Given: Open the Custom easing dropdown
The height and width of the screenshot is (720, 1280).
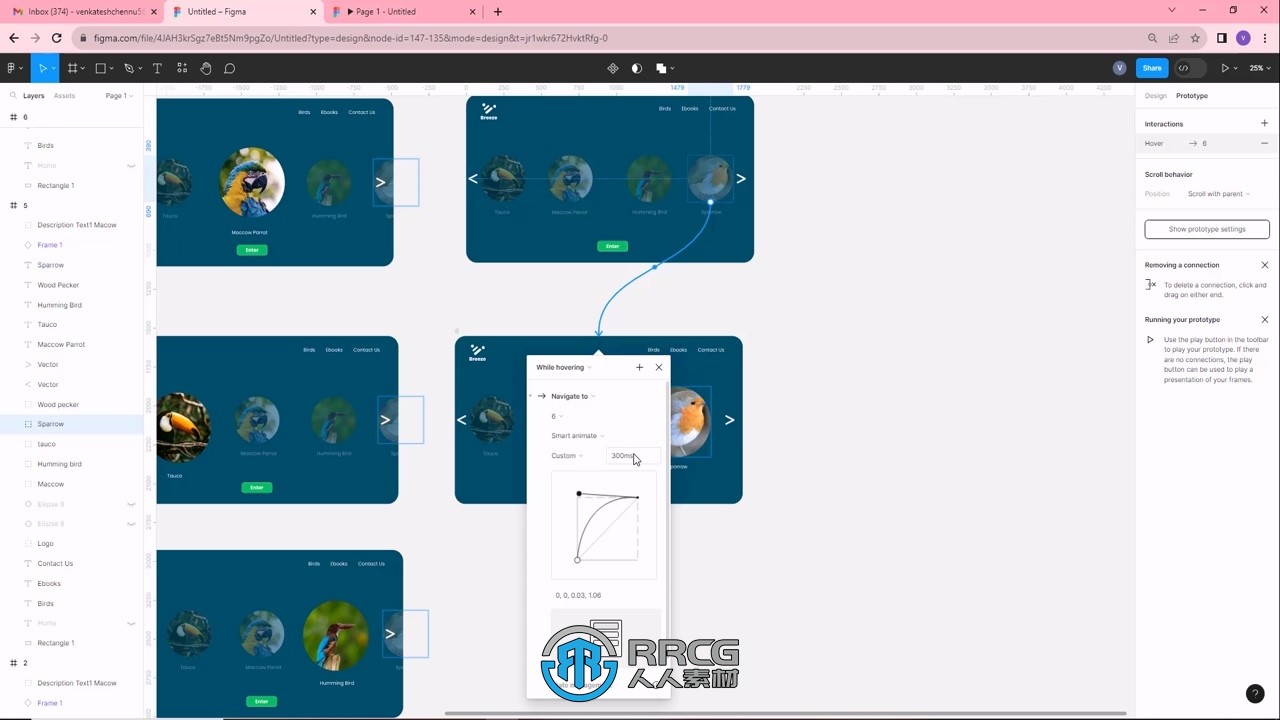Looking at the screenshot, I should 567,456.
